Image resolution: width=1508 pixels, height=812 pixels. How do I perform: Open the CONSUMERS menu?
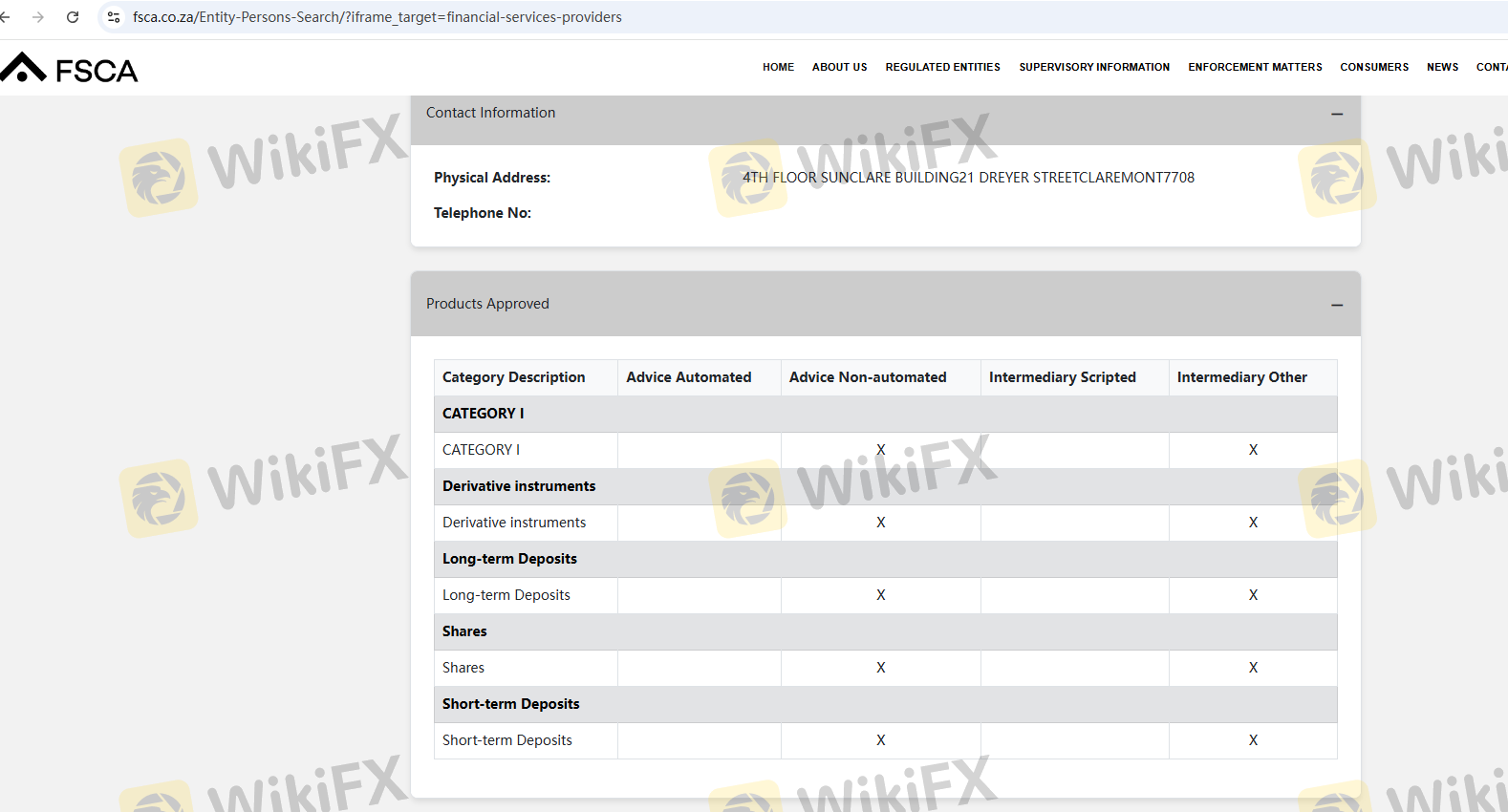(x=1373, y=67)
